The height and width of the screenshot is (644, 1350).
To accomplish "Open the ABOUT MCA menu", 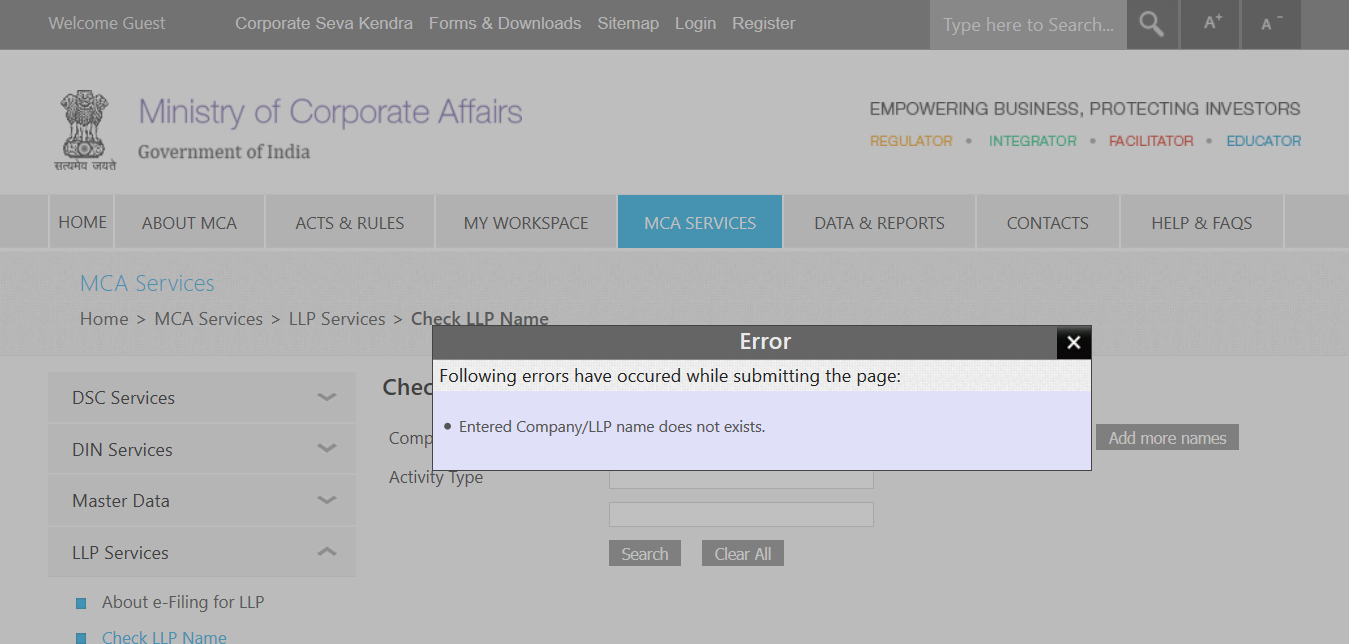I will tap(190, 222).
